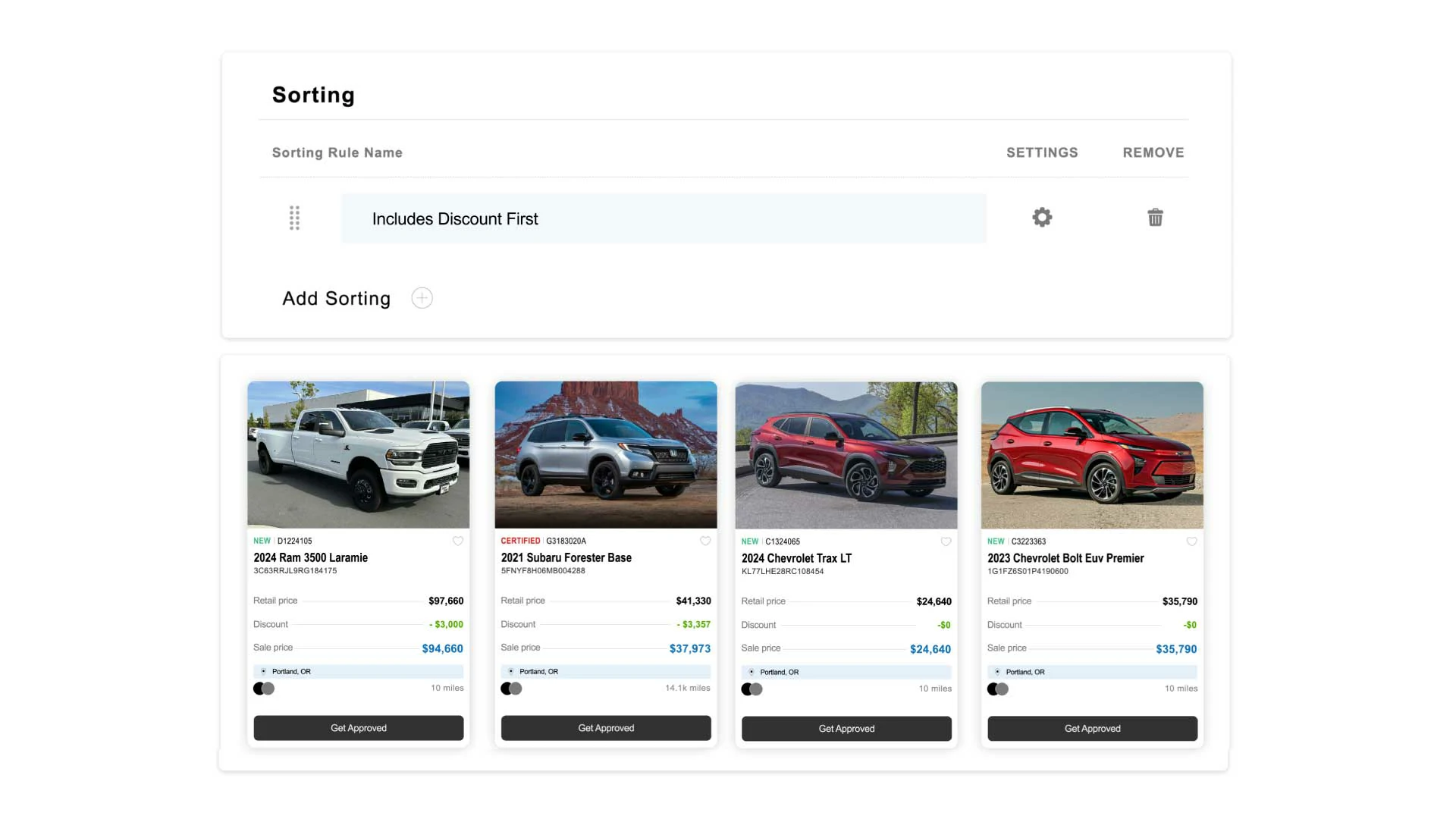
Task: Click the REMOVE column header
Action: click(1153, 152)
